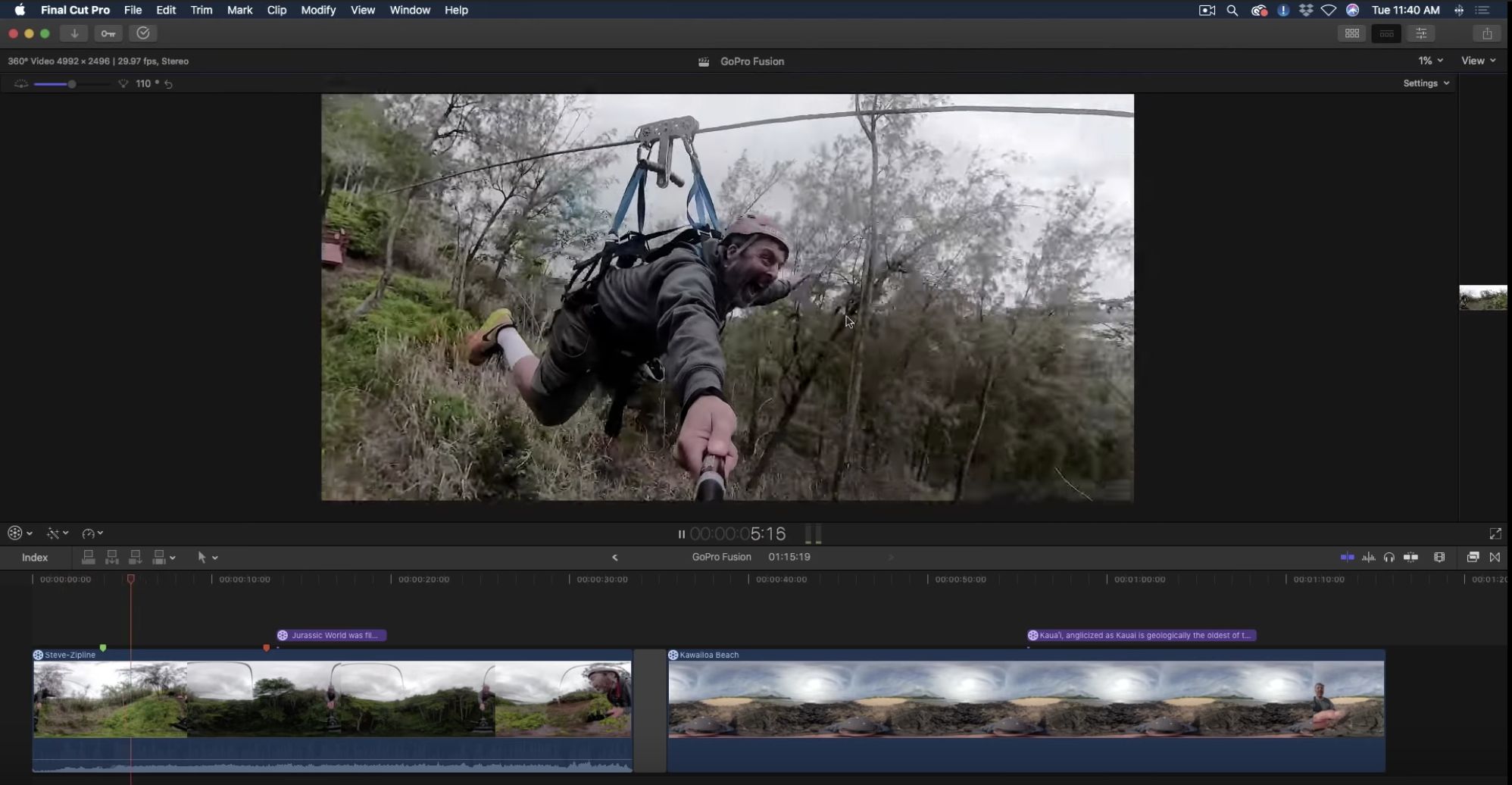Select the Steve-Zipline clip
Viewport: 1512px width, 785px height.
(x=333, y=711)
